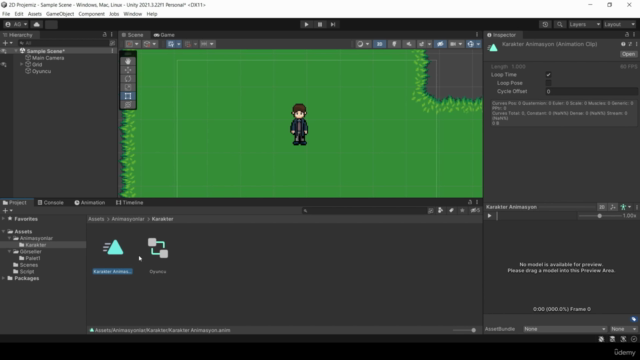The image size is (640, 360).
Task: Toggle scene lighting bulb icon
Action: point(394,44)
